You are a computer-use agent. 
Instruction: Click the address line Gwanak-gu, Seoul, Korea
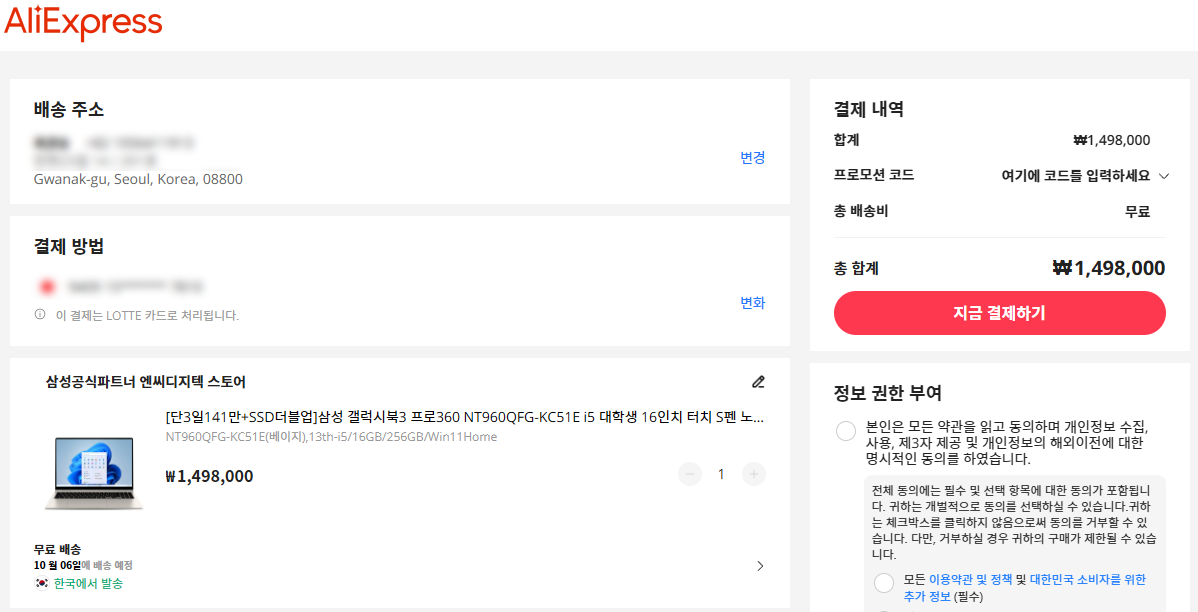tap(138, 180)
